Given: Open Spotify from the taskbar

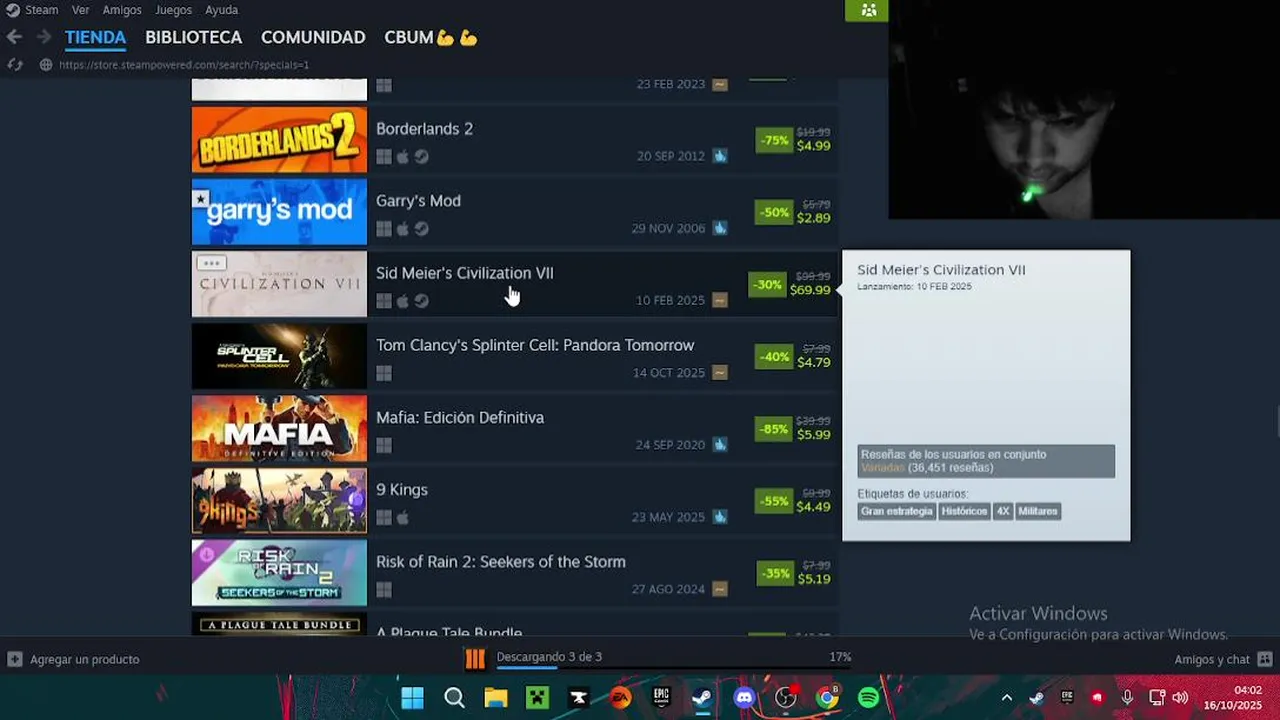Looking at the screenshot, I should pyautogui.click(x=869, y=697).
